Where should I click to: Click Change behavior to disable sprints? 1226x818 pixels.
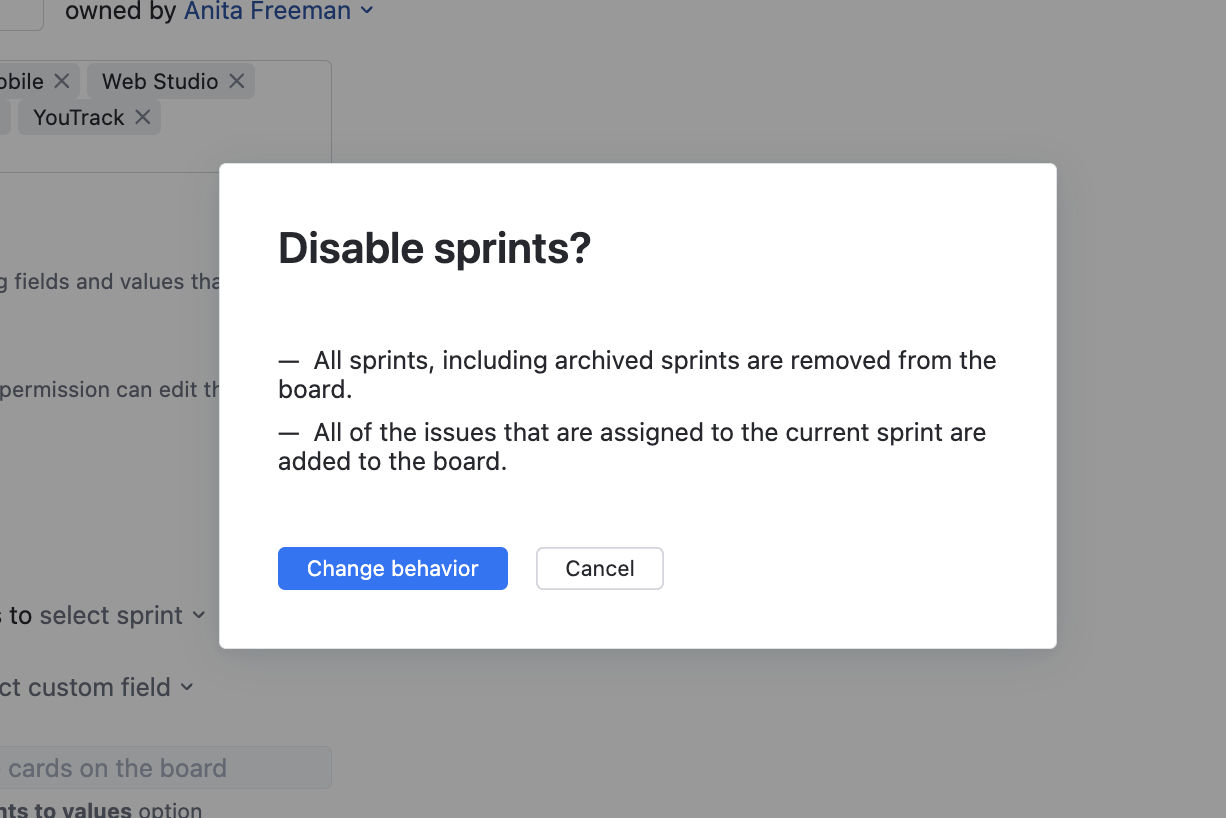pos(392,568)
